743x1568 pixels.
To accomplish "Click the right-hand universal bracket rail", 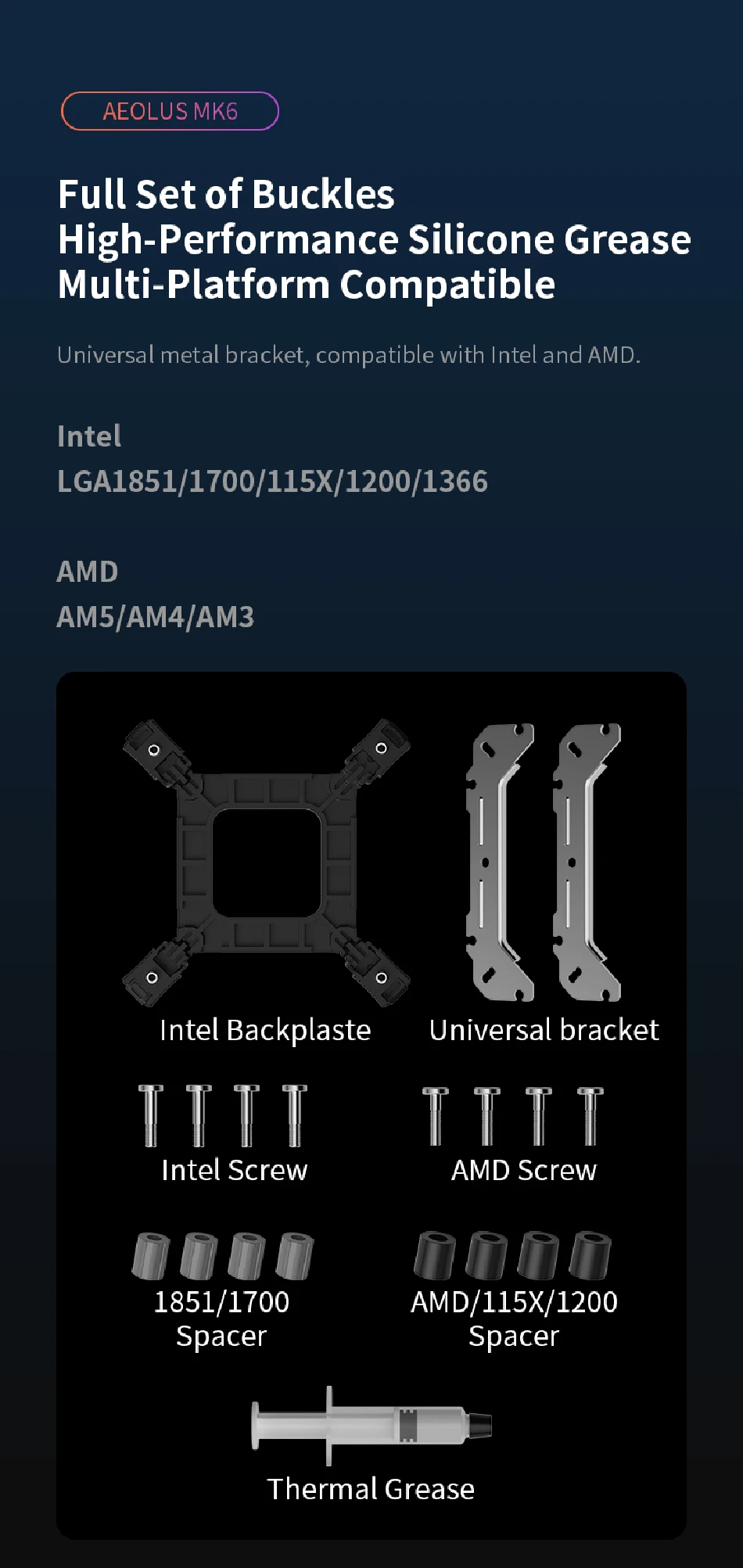I will click(587, 862).
